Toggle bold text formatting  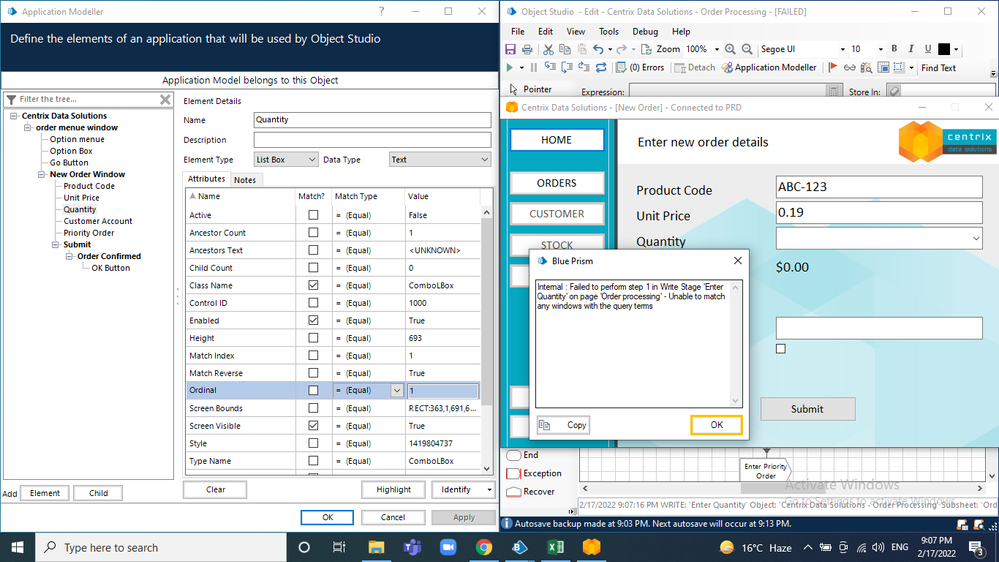tap(894, 49)
